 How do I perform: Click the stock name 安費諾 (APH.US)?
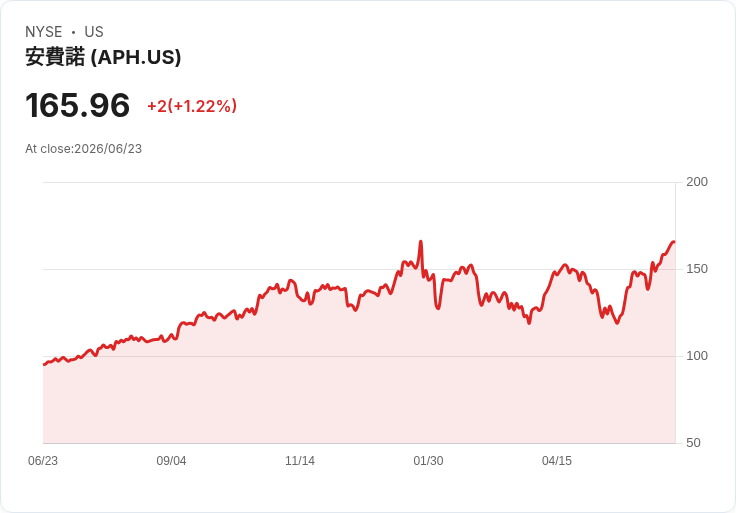[x=103, y=57]
